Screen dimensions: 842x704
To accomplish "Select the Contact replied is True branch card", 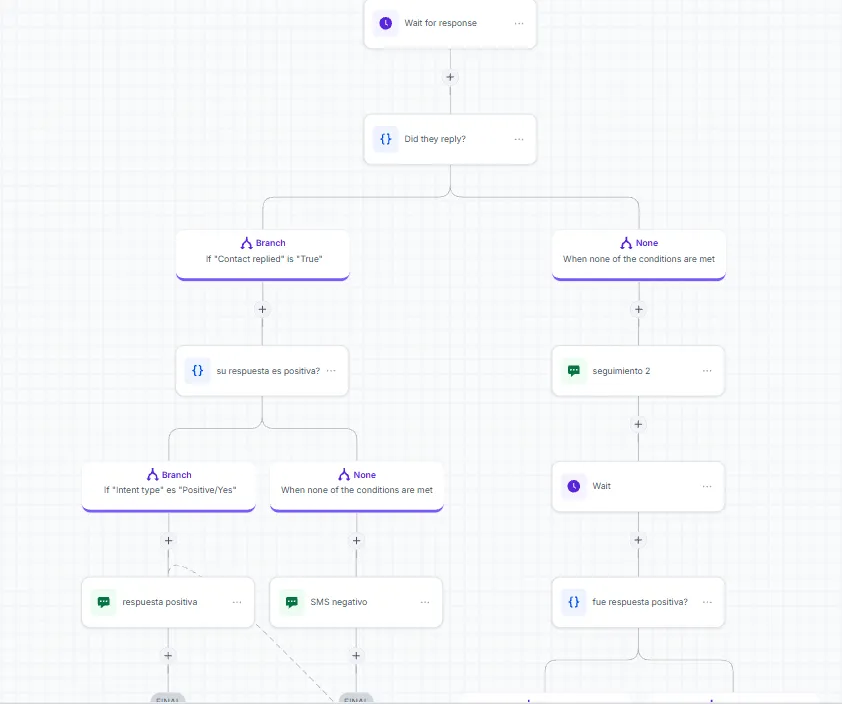I will coord(263,256).
